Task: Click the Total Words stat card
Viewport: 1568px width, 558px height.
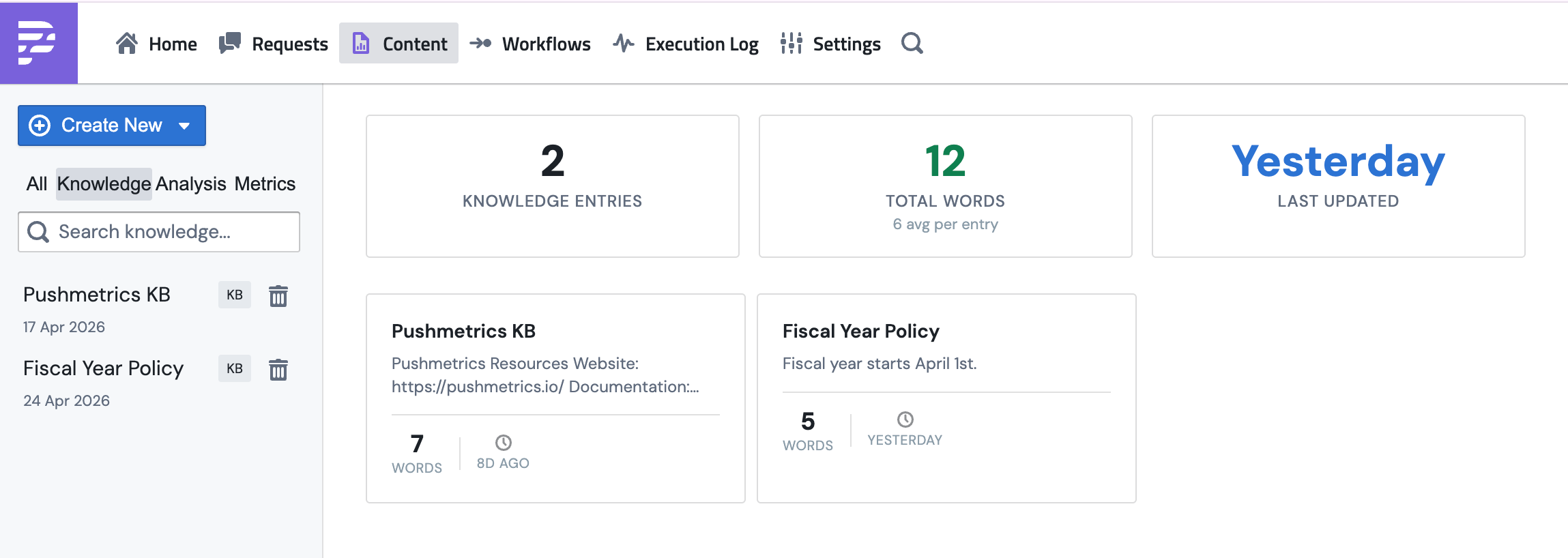Action: pos(946,186)
